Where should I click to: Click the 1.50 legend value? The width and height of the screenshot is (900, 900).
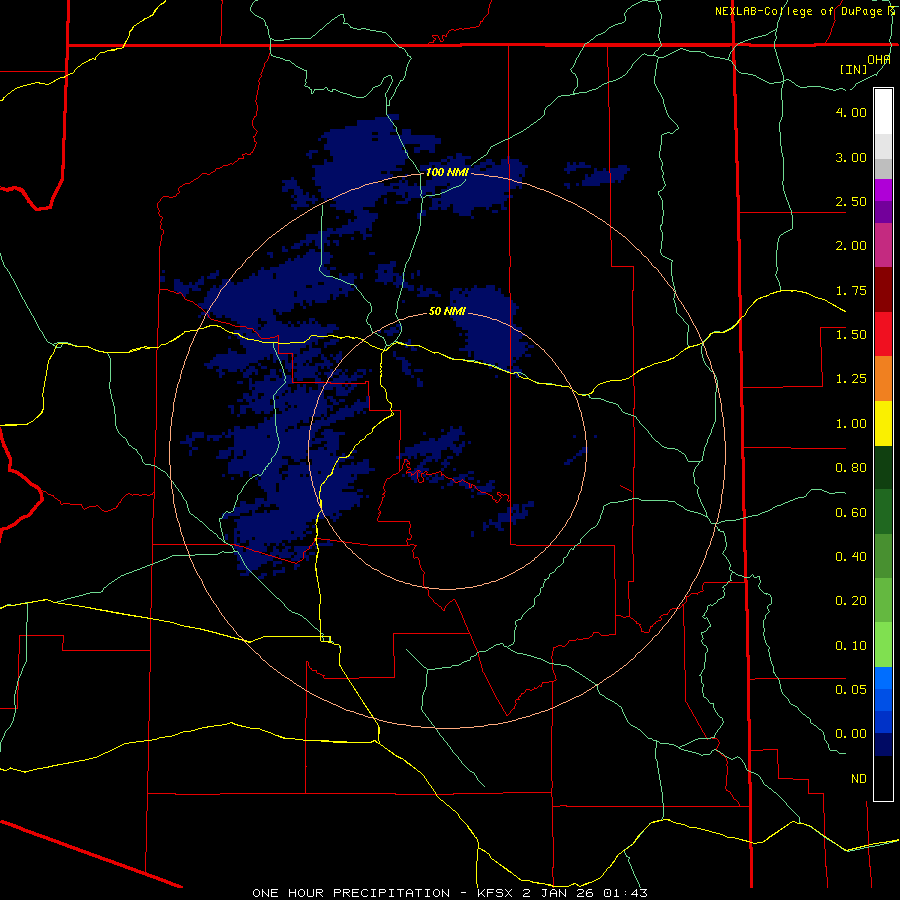(x=851, y=335)
